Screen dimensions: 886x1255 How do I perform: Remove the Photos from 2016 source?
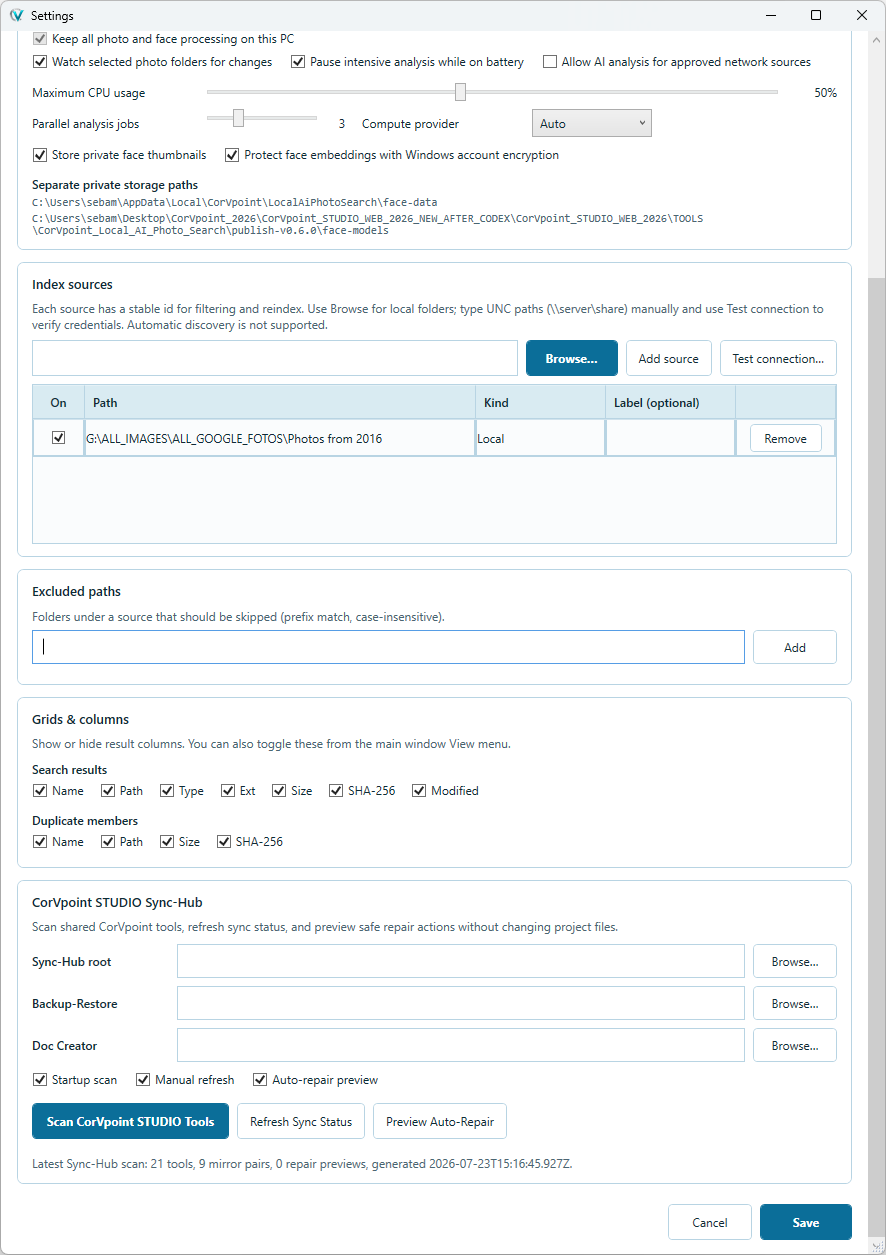(786, 438)
